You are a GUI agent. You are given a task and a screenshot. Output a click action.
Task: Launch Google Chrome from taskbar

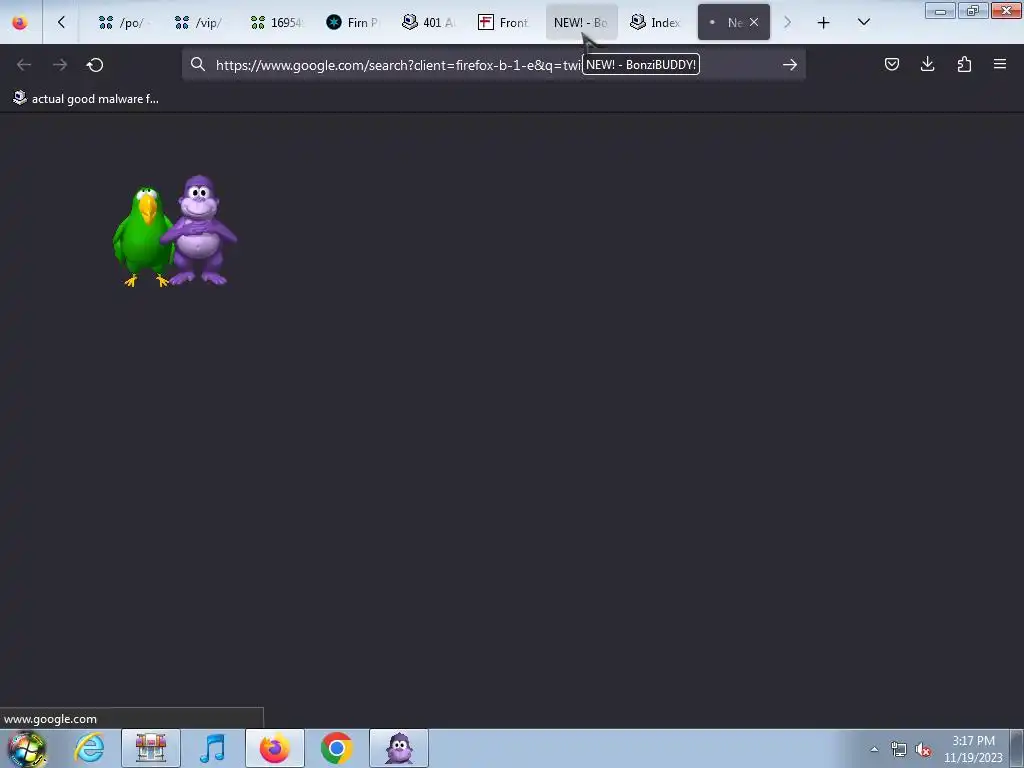[336, 748]
